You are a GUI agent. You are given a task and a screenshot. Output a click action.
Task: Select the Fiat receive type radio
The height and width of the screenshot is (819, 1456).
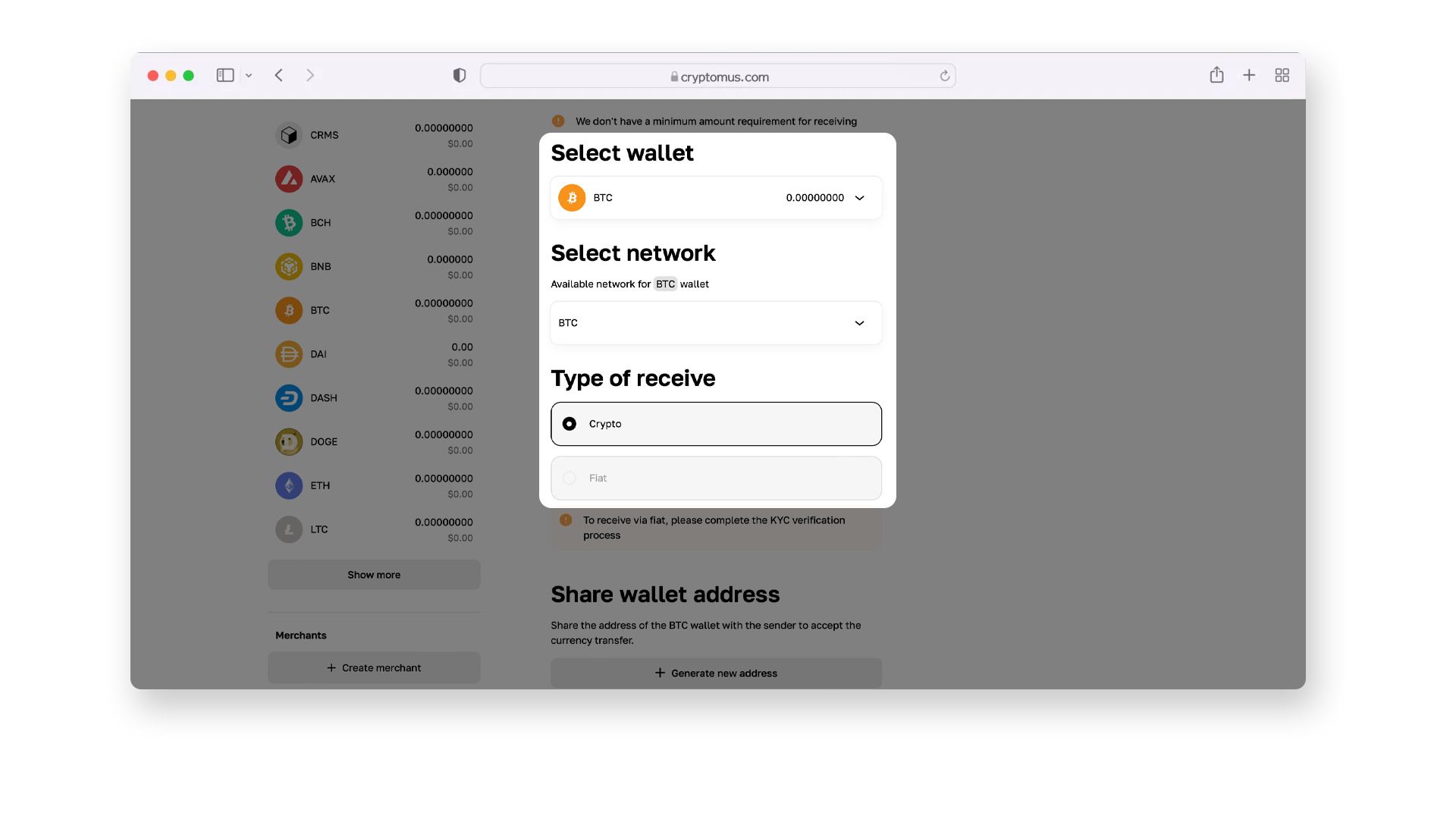[x=716, y=479]
